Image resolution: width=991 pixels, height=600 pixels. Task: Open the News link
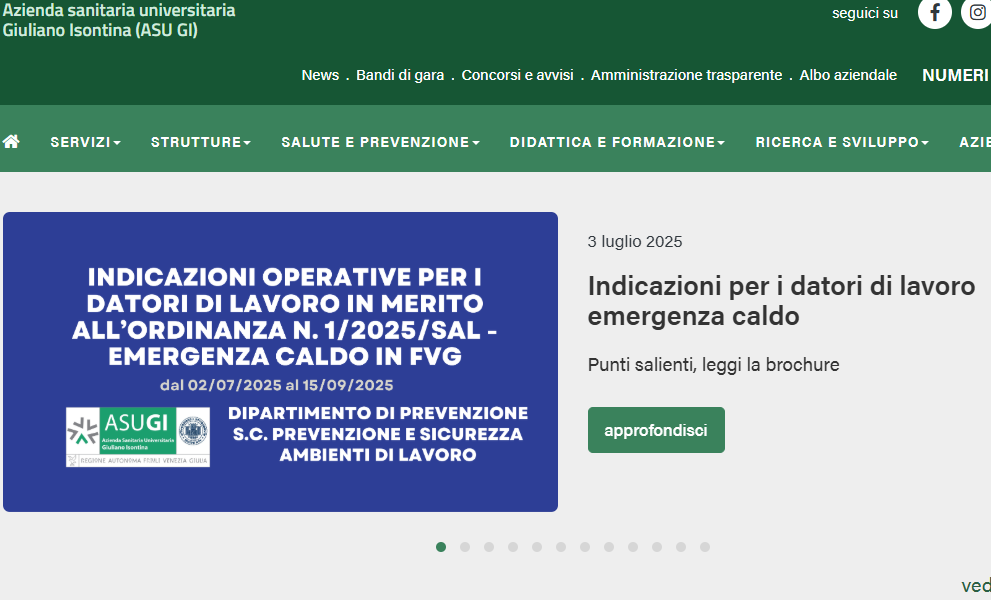pos(320,75)
